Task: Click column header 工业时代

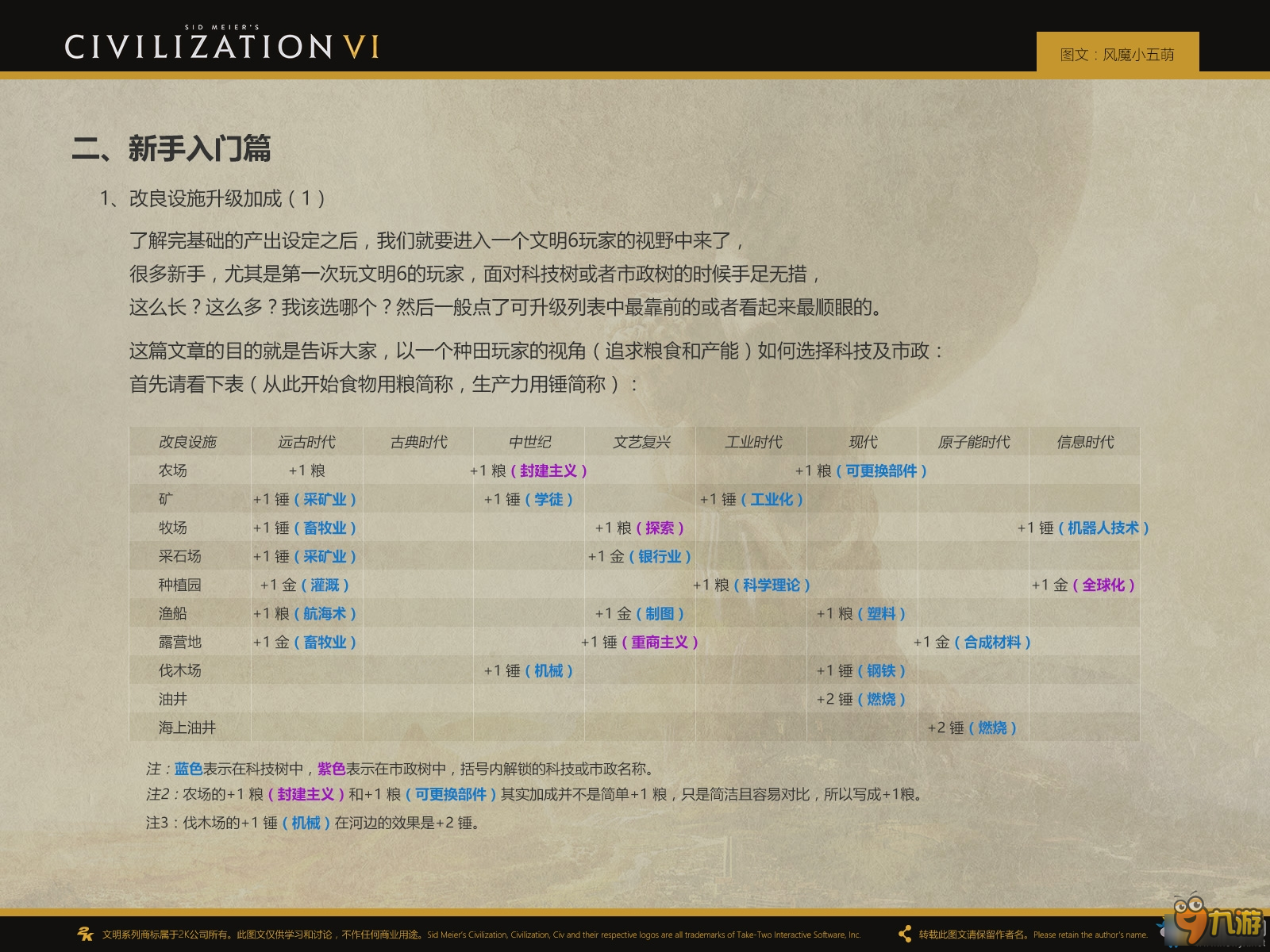Action: click(753, 442)
